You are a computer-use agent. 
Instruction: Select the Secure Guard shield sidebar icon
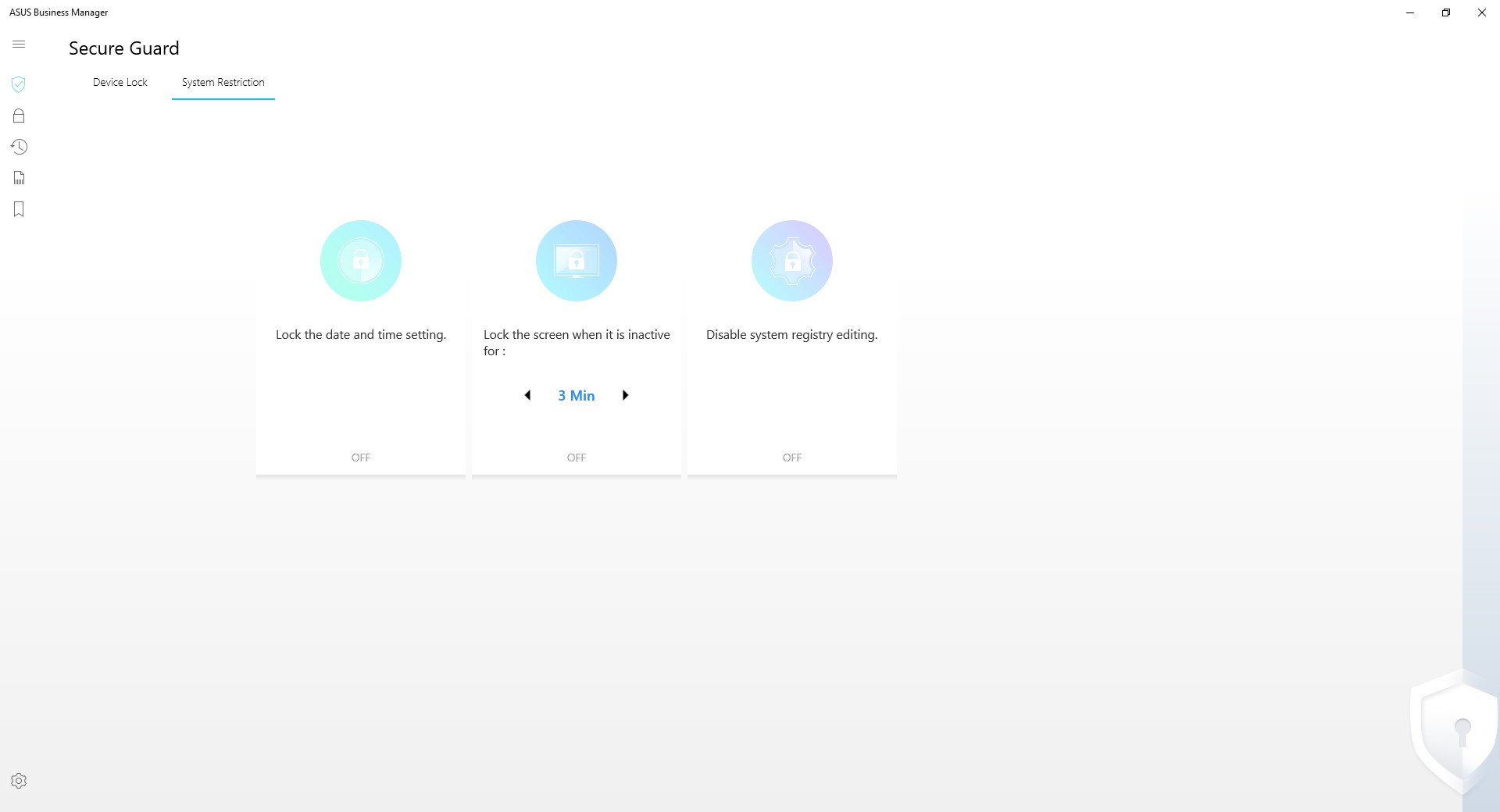[x=19, y=84]
